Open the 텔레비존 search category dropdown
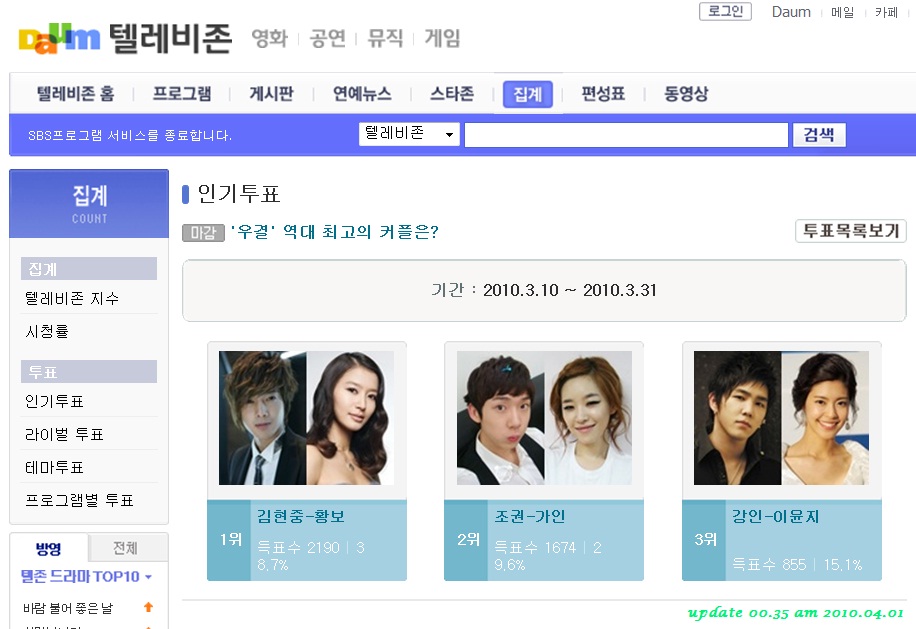Image resolution: width=916 pixels, height=629 pixels. pos(409,134)
